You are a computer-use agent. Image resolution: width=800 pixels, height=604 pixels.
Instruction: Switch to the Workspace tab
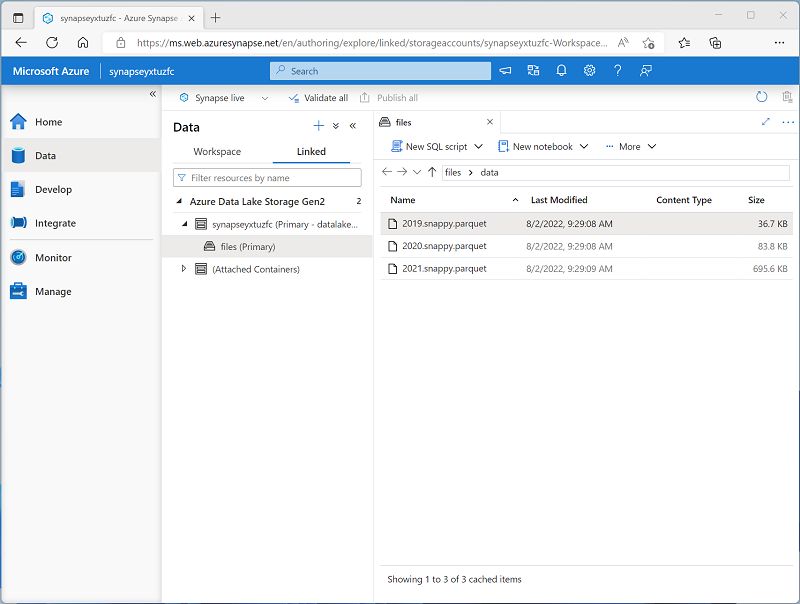[x=217, y=152]
